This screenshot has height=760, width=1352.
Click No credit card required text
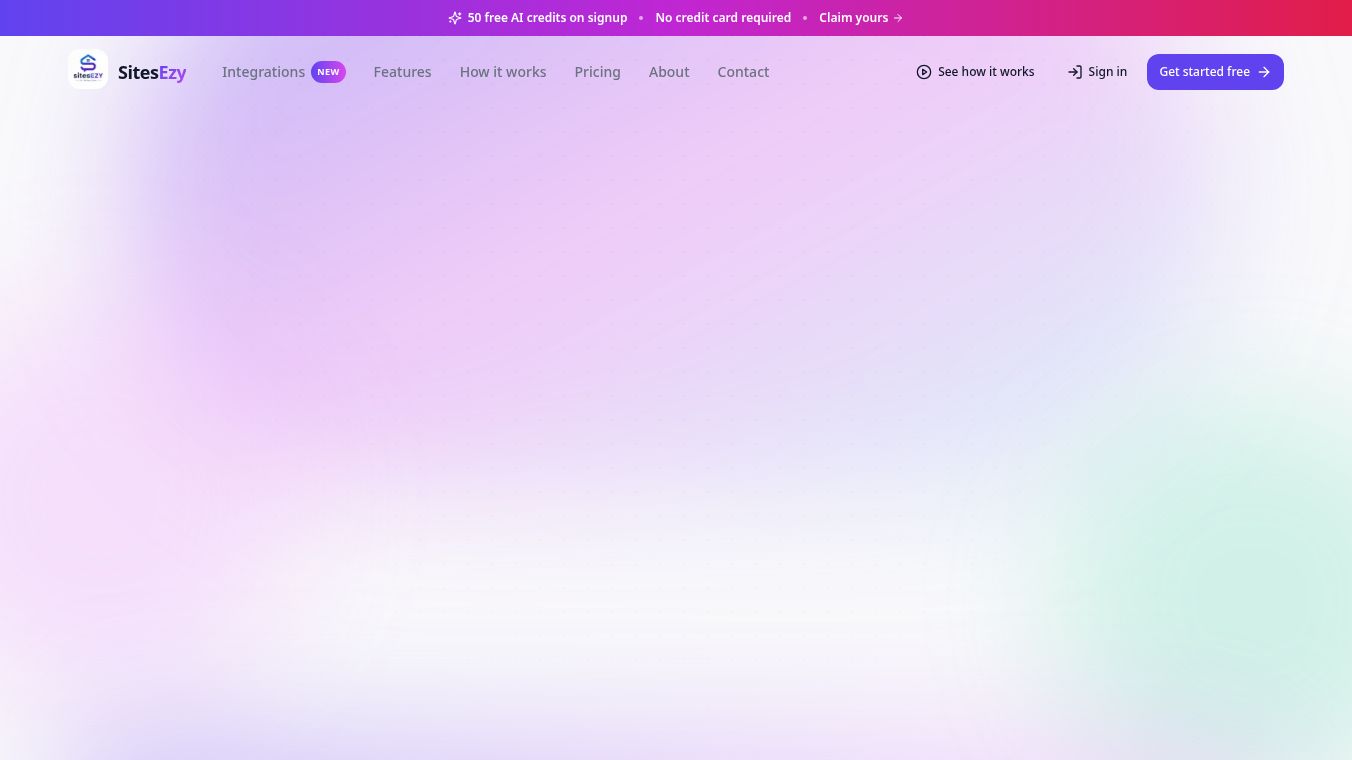point(723,18)
